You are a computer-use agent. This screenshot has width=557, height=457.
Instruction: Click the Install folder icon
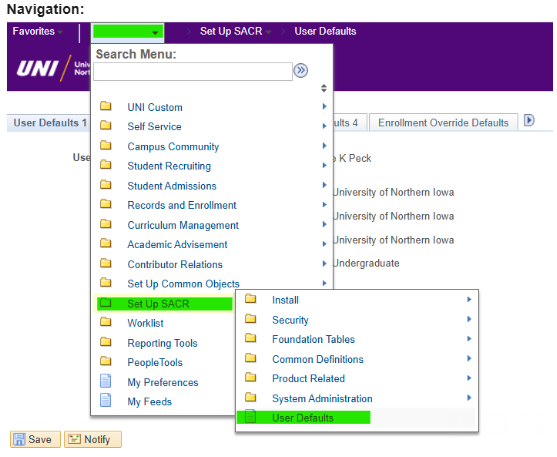pyautogui.click(x=250, y=299)
